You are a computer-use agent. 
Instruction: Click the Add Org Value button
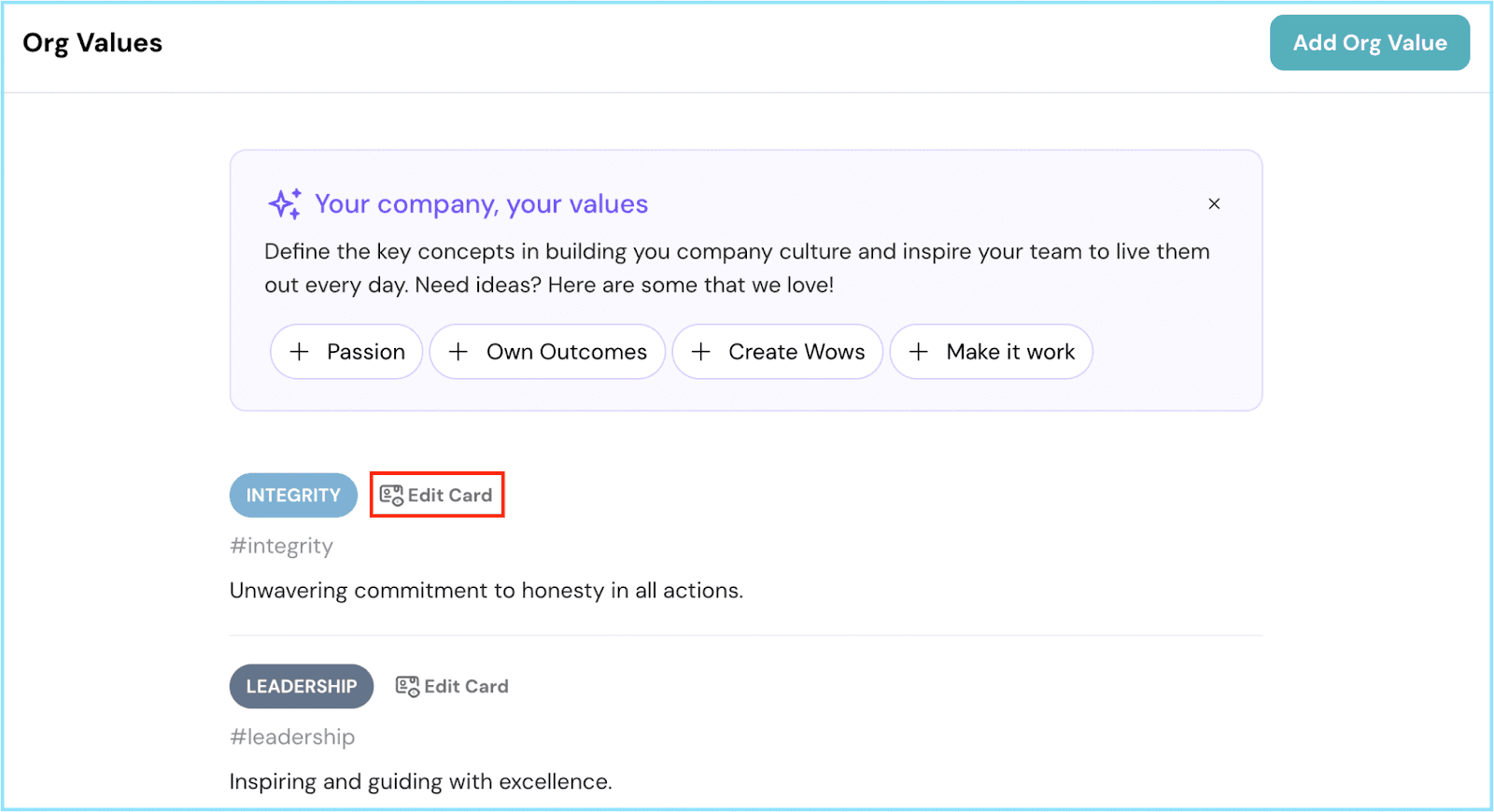click(1369, 43)
